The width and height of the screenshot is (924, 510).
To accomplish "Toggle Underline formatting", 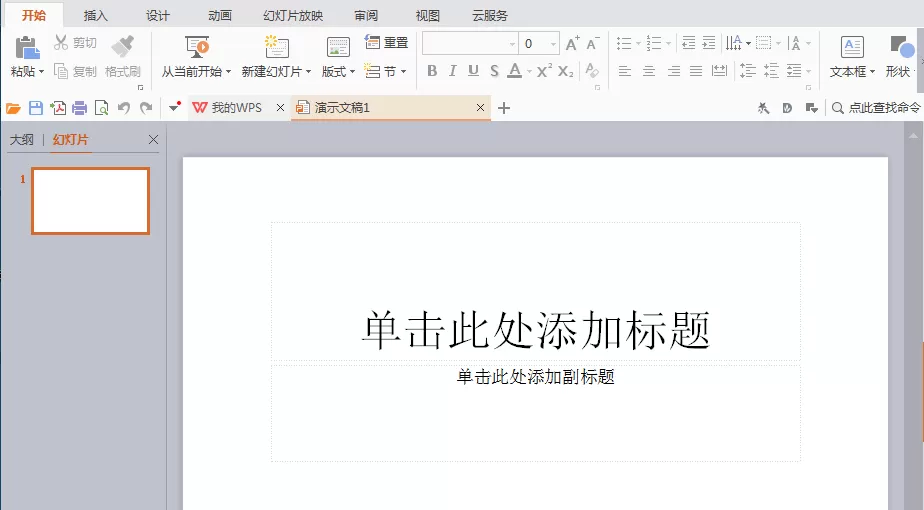I will [473, 71].
